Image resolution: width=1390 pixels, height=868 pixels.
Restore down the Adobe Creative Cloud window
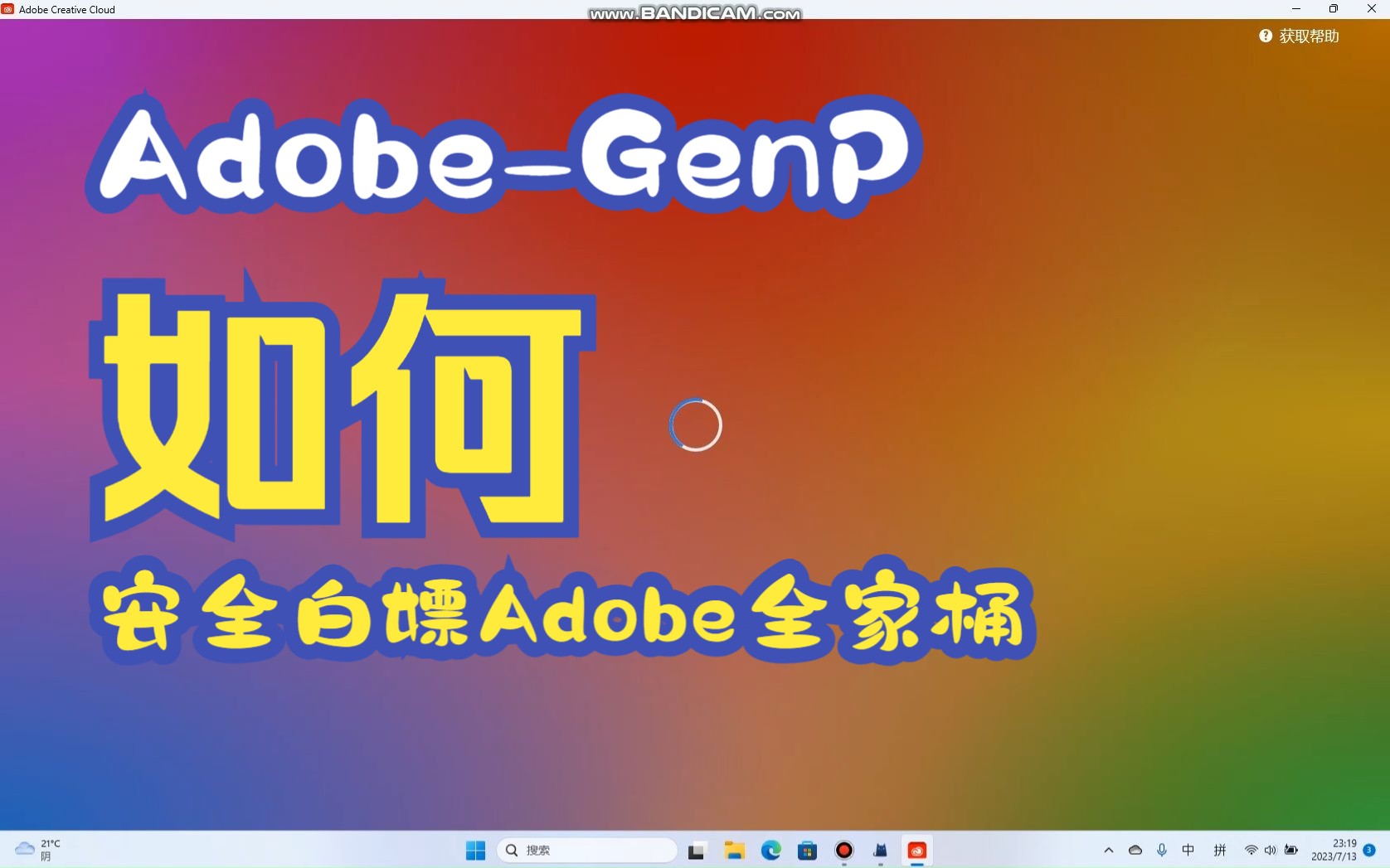(x=1334, y=9)
